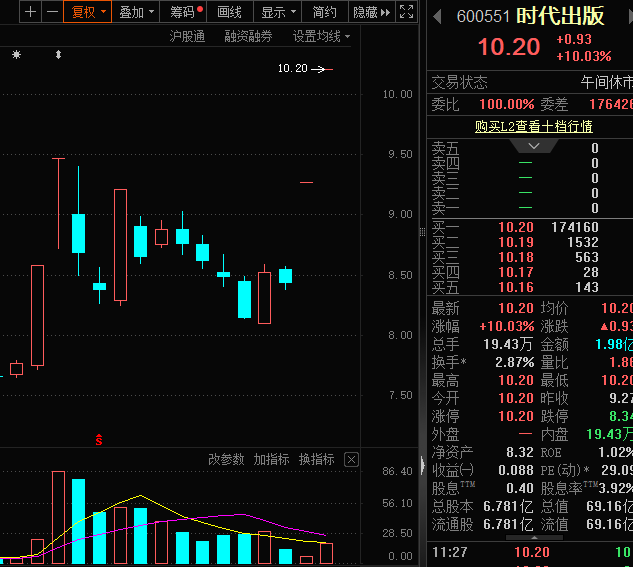Click the 融资融券 tag
The height and width of the screenshot is (567, 633).
[248, 37]
